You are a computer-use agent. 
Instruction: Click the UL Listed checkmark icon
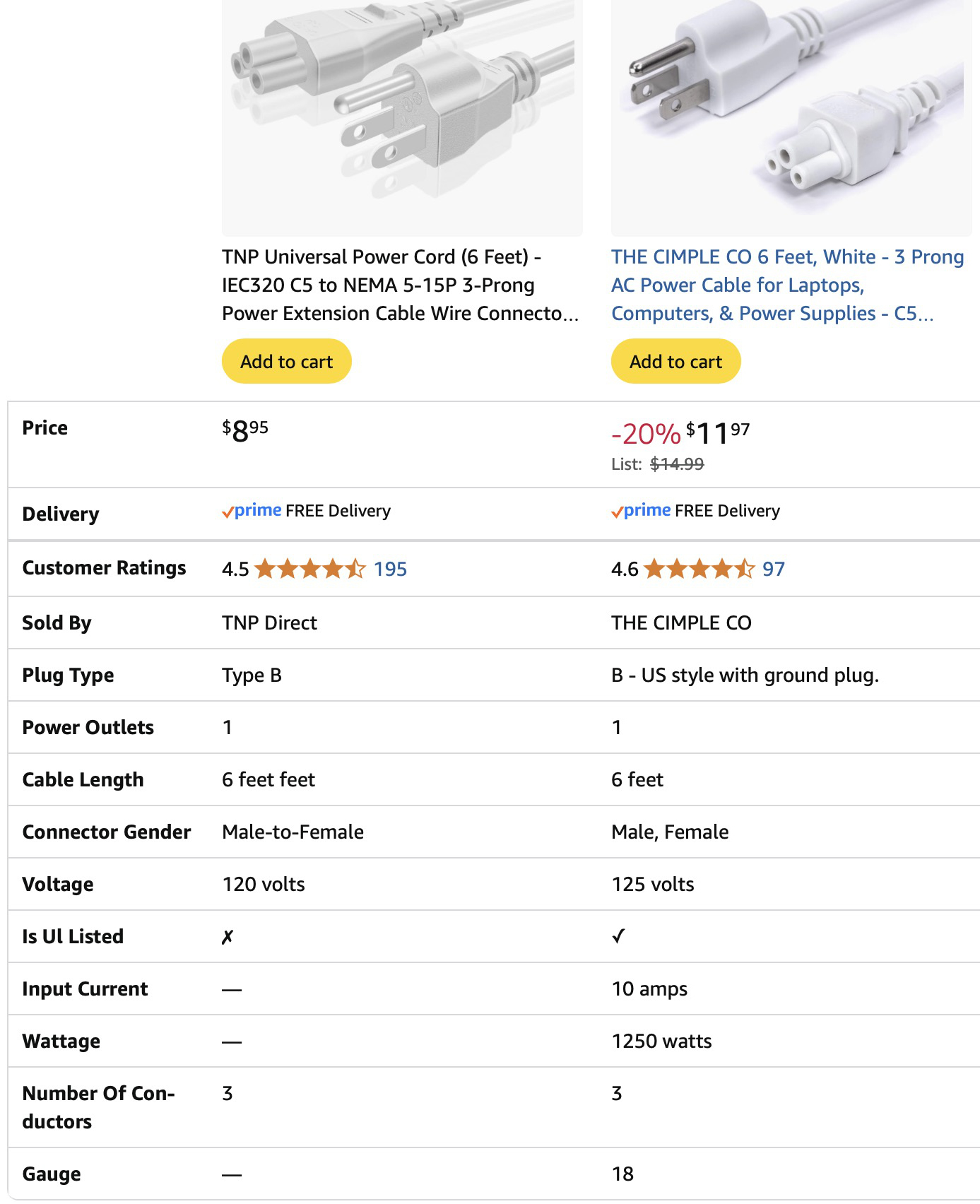point(618,936)
